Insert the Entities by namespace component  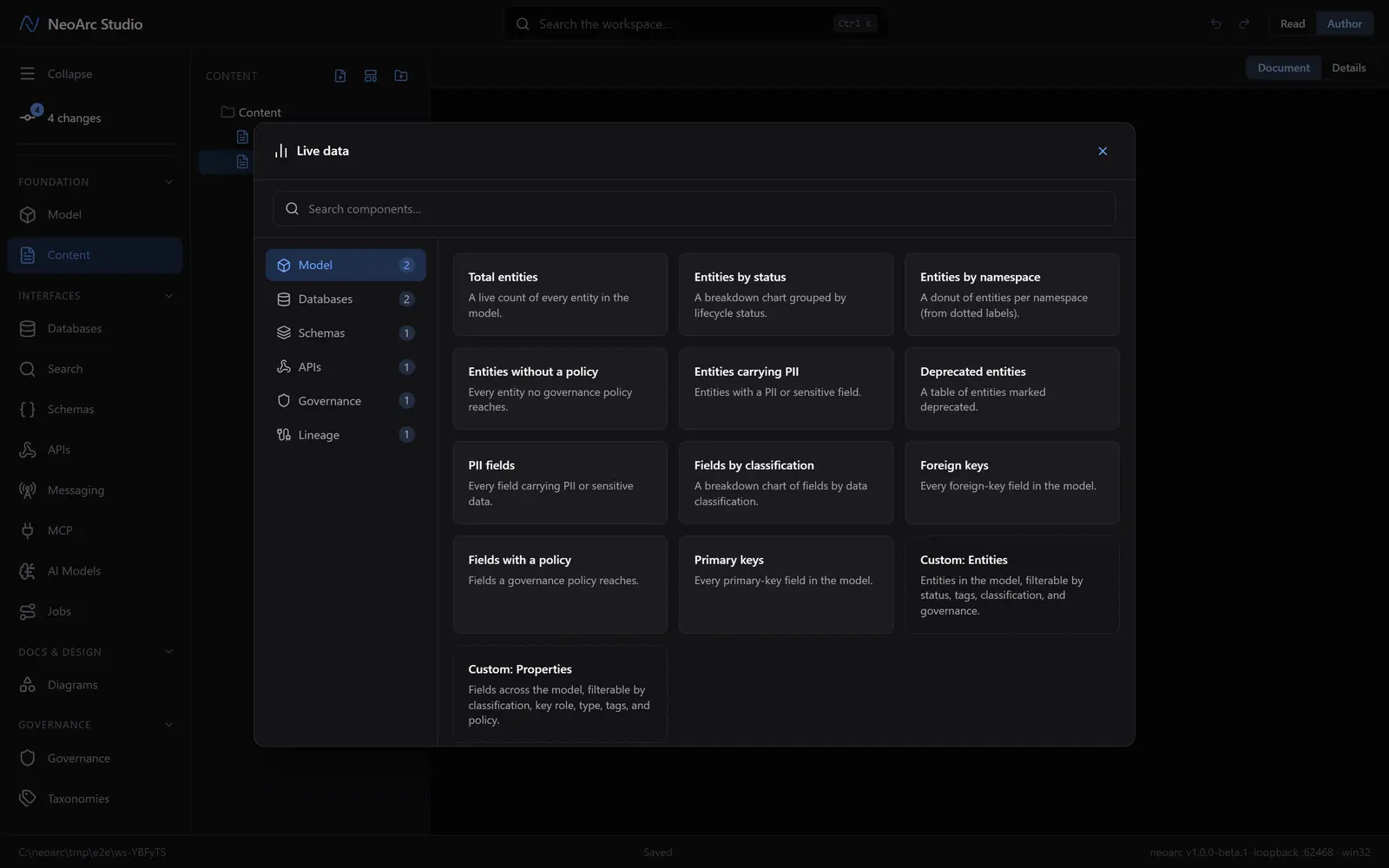point(1012,294)
